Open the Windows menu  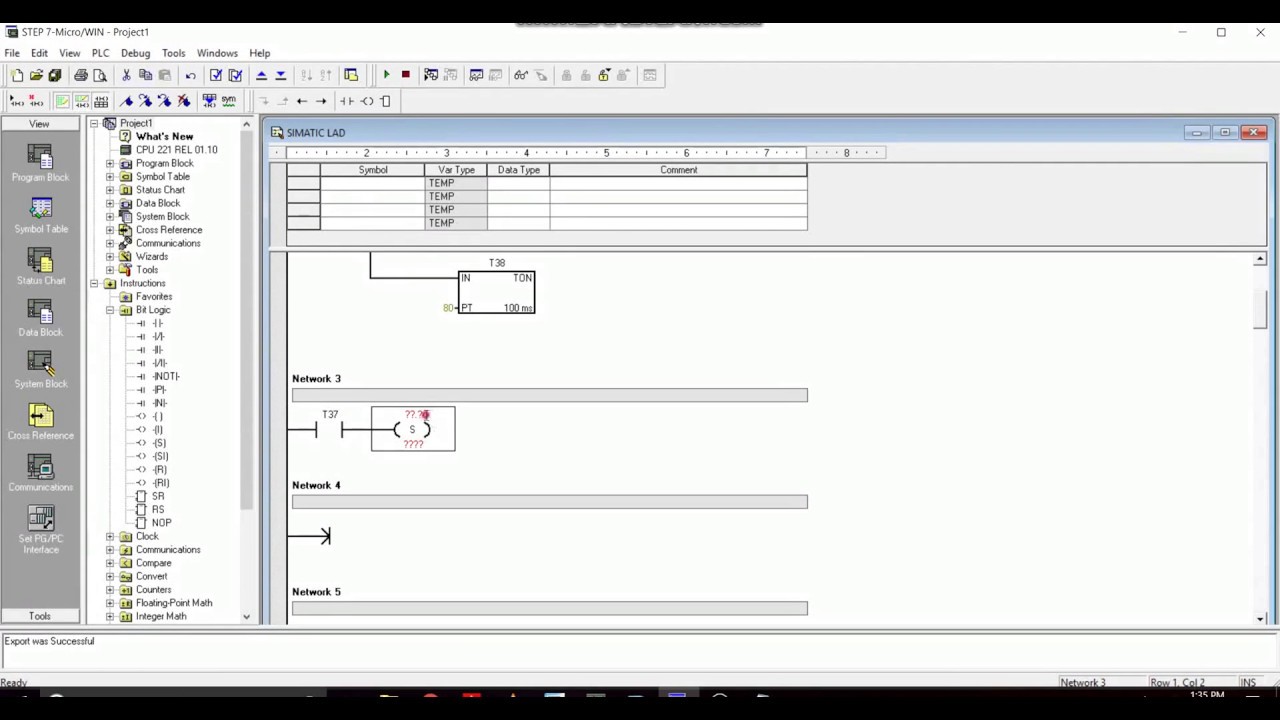pos(217,53)
